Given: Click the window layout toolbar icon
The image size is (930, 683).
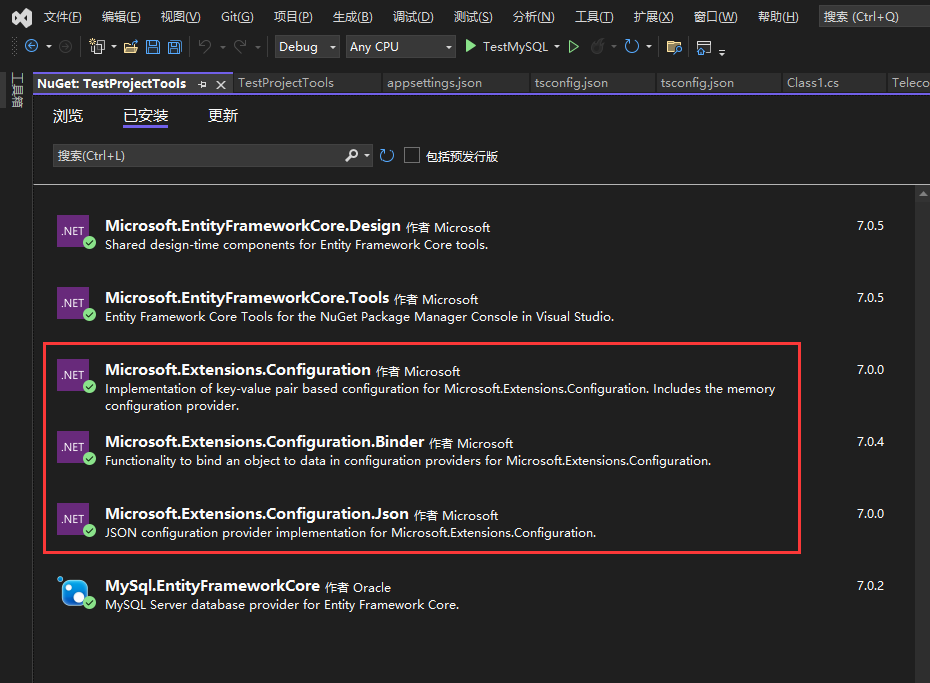Looking at the screenshot, I should click(x=704, y=47).
